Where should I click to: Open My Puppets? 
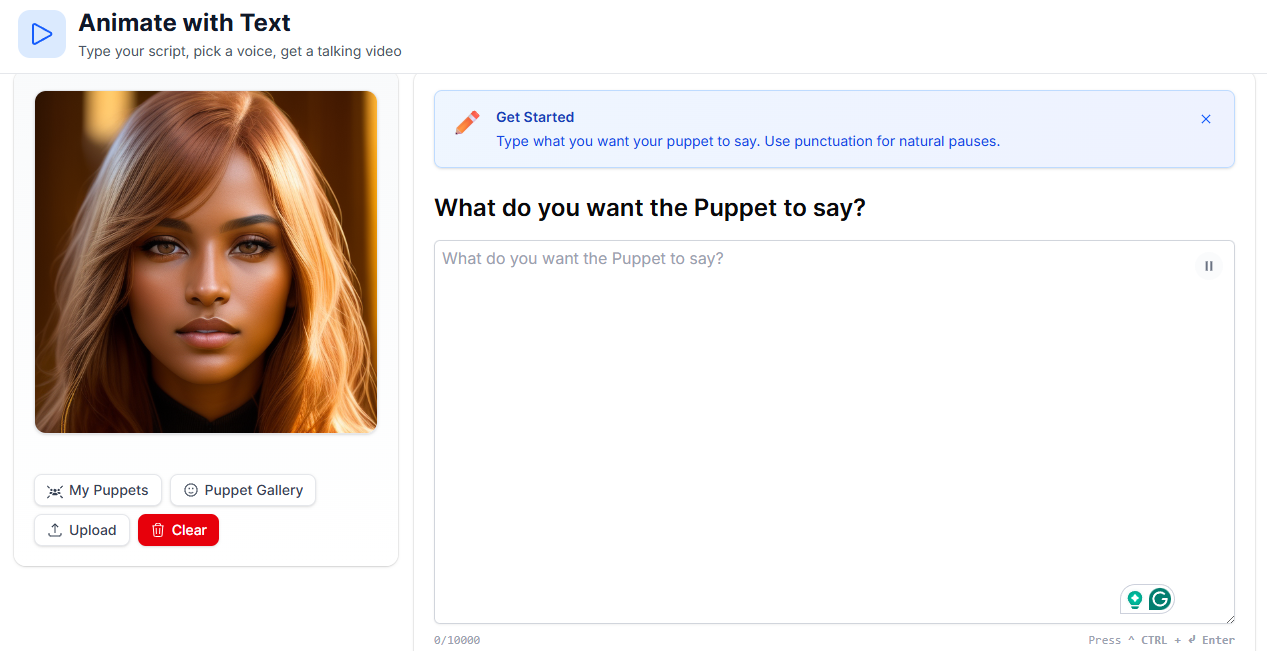tap(98, 490)
